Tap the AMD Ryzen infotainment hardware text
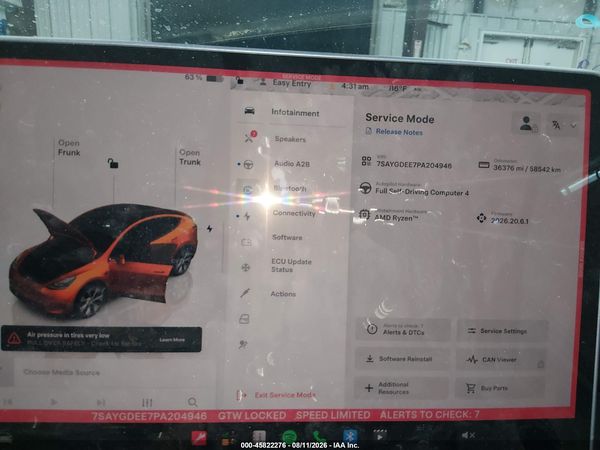 tap(396, 218)
